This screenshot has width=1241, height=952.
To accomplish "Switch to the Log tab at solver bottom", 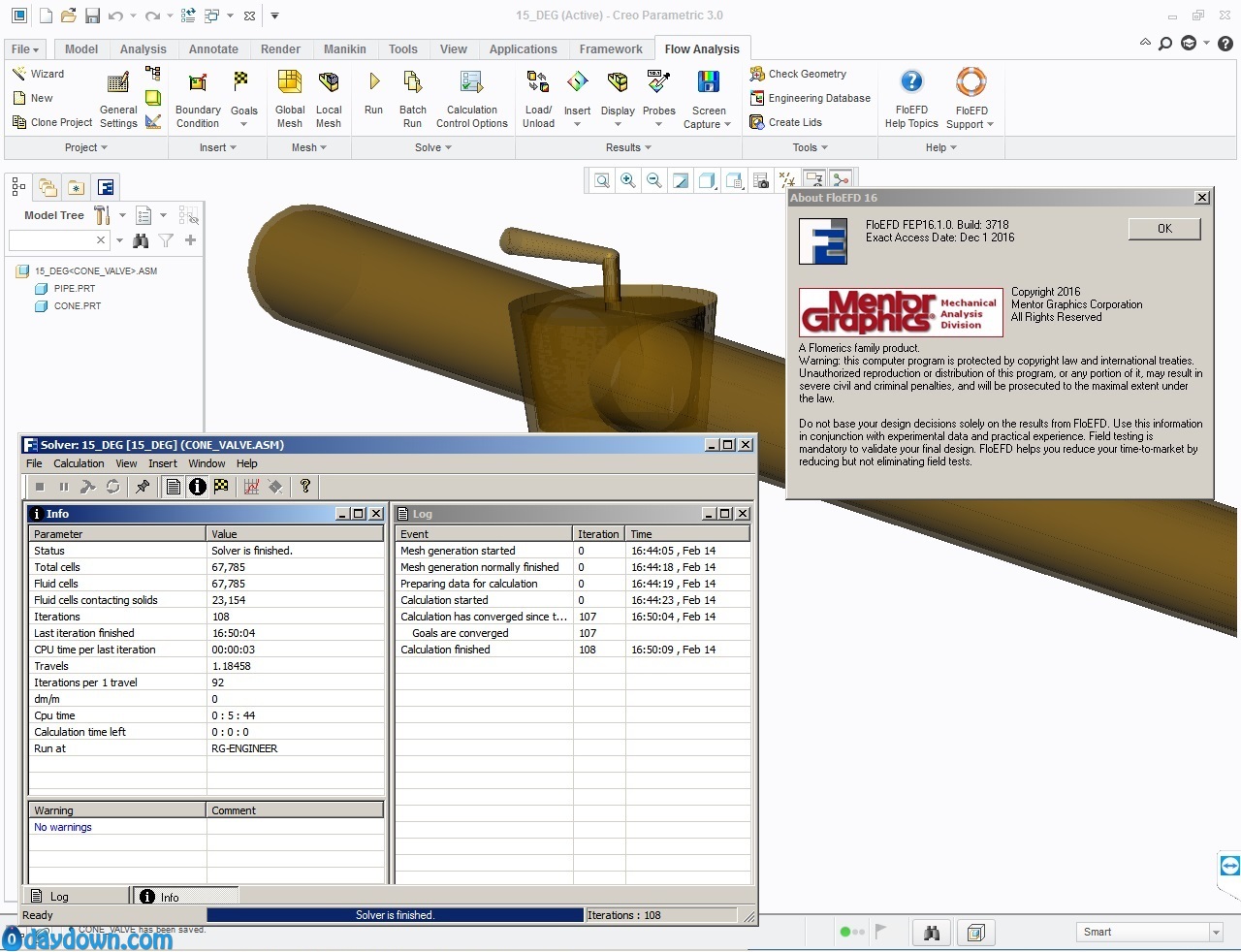I will 78,897.
